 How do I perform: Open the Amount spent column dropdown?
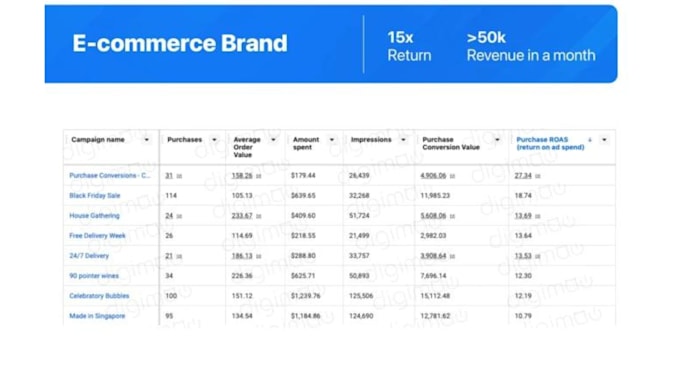[332, 140]
